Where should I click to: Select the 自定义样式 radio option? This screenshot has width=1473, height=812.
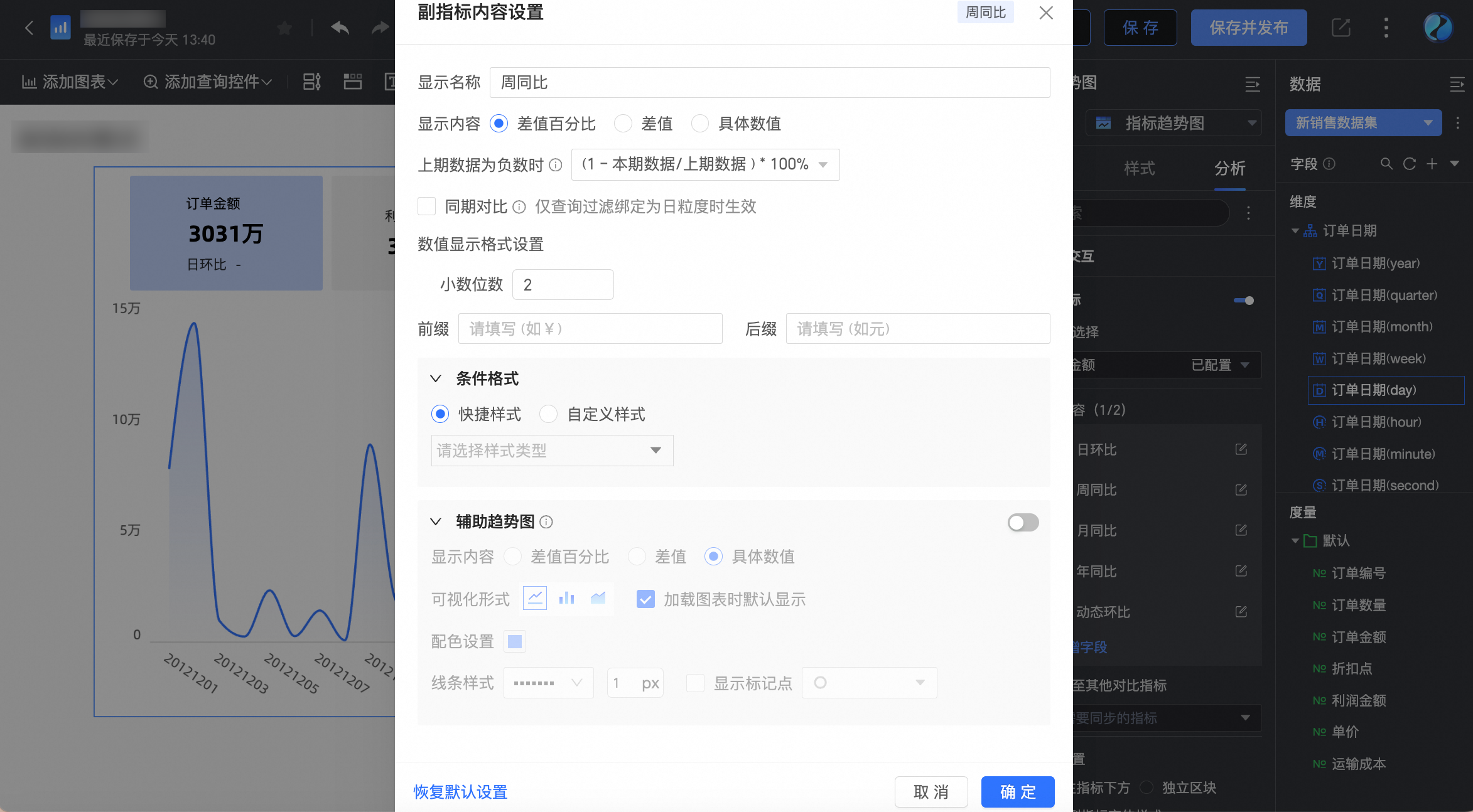point(549,414)
